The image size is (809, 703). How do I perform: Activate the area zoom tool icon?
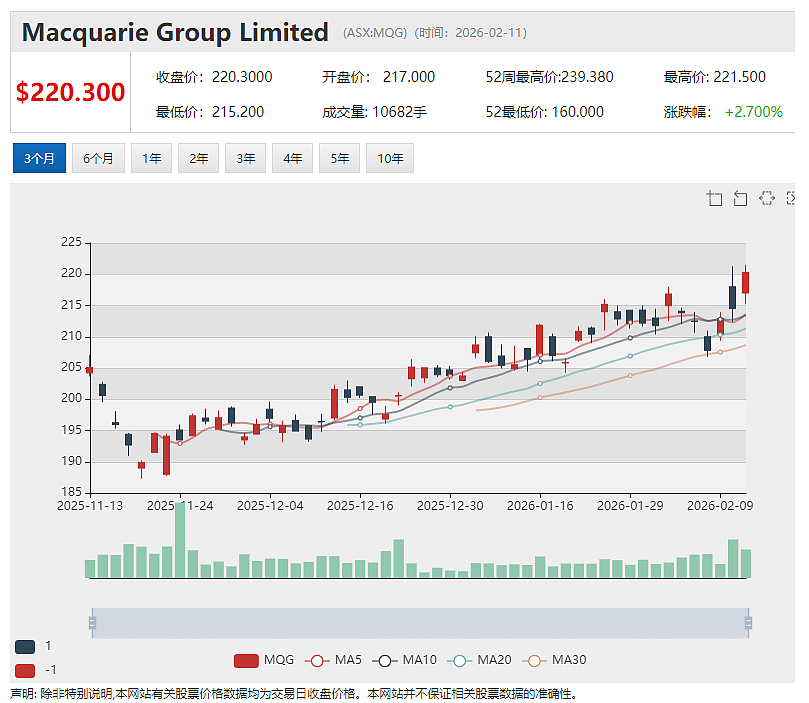(715, 198)
